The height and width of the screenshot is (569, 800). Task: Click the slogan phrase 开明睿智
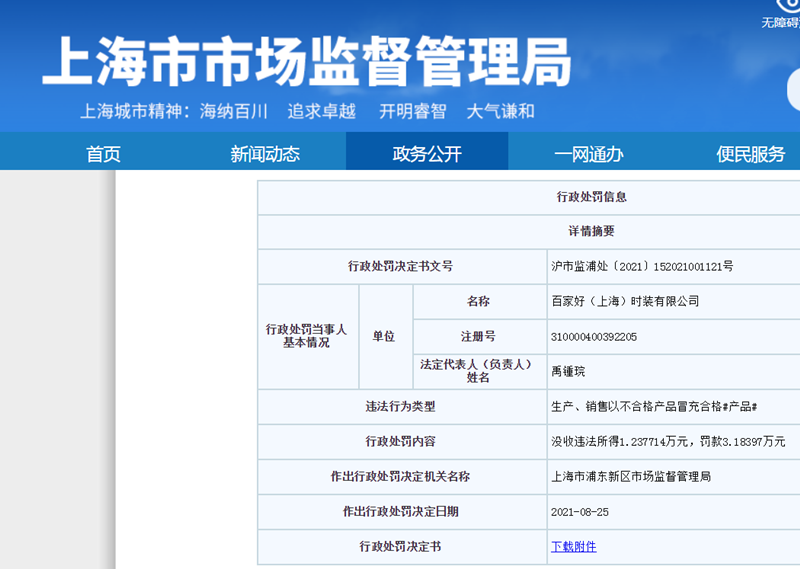(x=412, y=111)
